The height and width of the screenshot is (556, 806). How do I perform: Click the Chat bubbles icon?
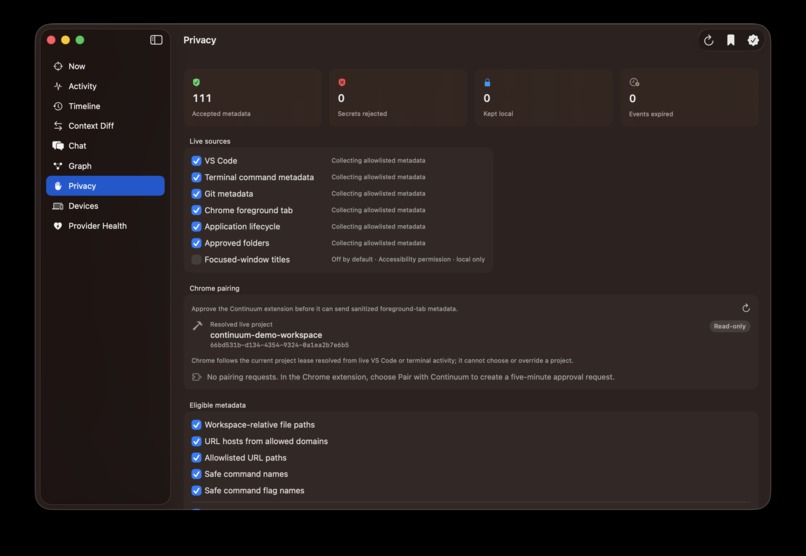point(58,146)
